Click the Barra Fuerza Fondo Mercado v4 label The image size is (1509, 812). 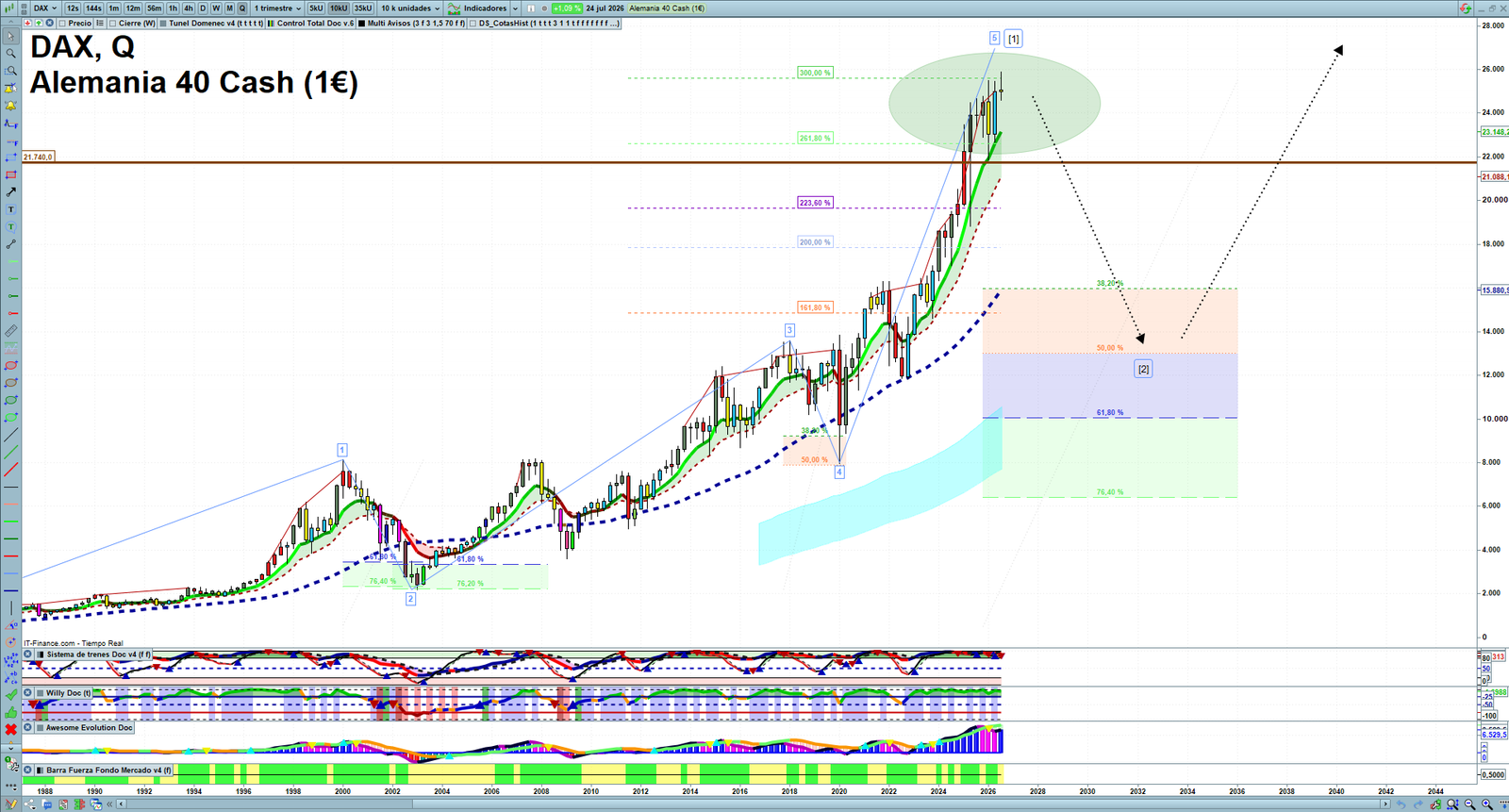click(109, 770)
